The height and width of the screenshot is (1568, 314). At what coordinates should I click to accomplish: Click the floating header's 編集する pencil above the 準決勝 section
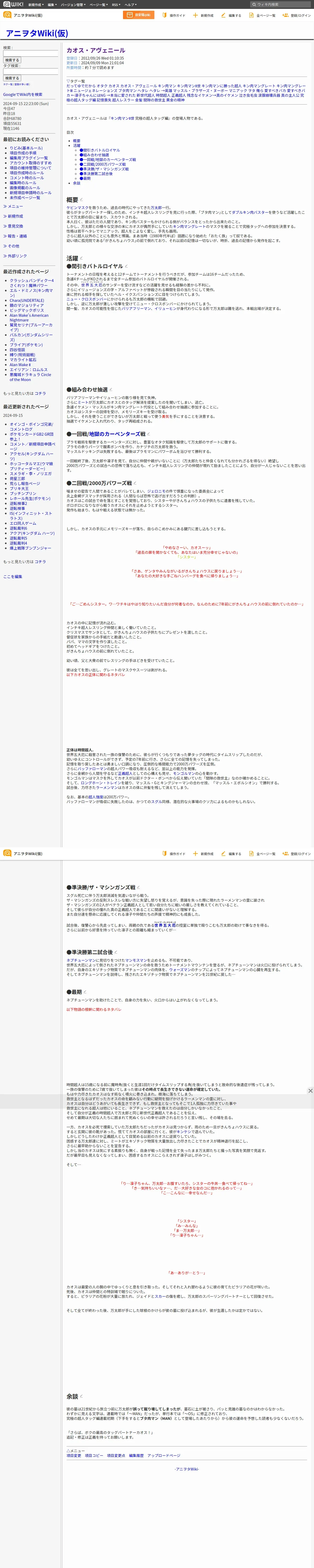[223, 854]
